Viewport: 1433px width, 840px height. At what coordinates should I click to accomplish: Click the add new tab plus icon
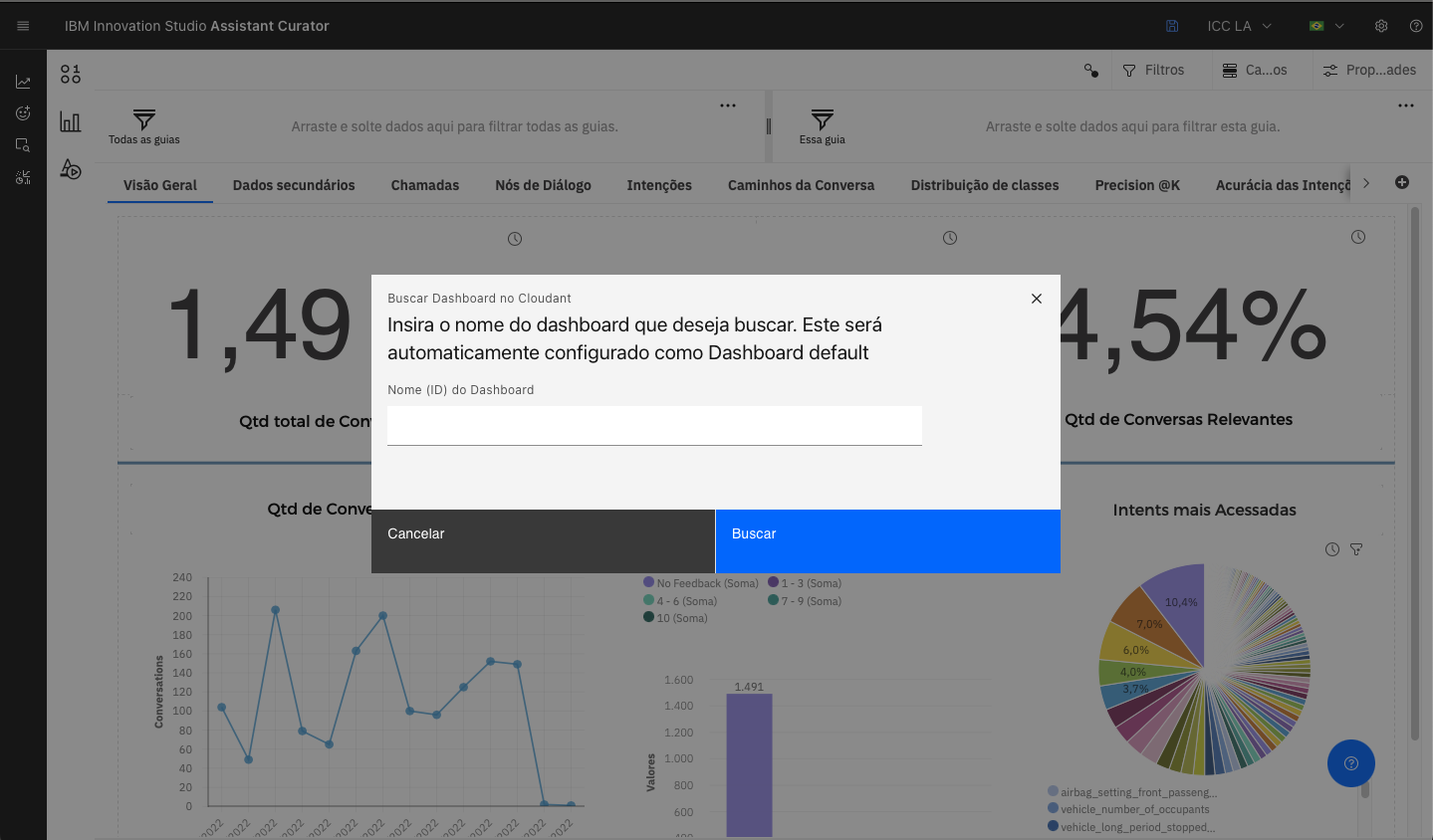pos(1402,182)
